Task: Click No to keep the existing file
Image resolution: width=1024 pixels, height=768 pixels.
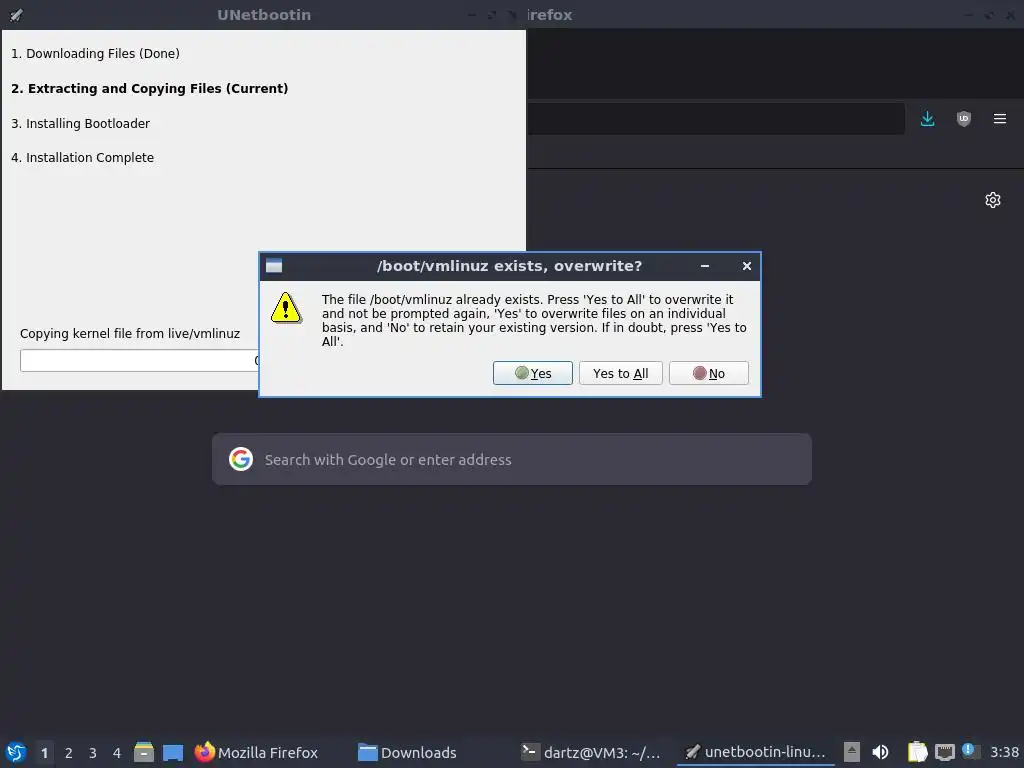Action: pyautogui.click(x=709, y=373)
